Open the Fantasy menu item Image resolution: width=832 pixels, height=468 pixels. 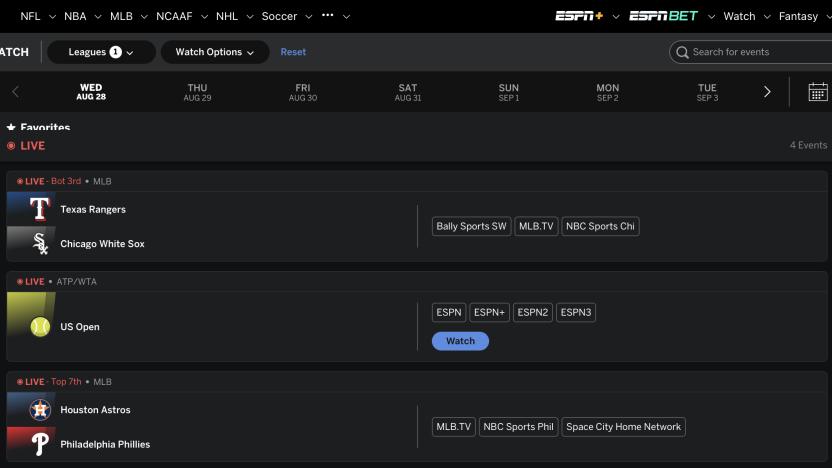(798, 16)
